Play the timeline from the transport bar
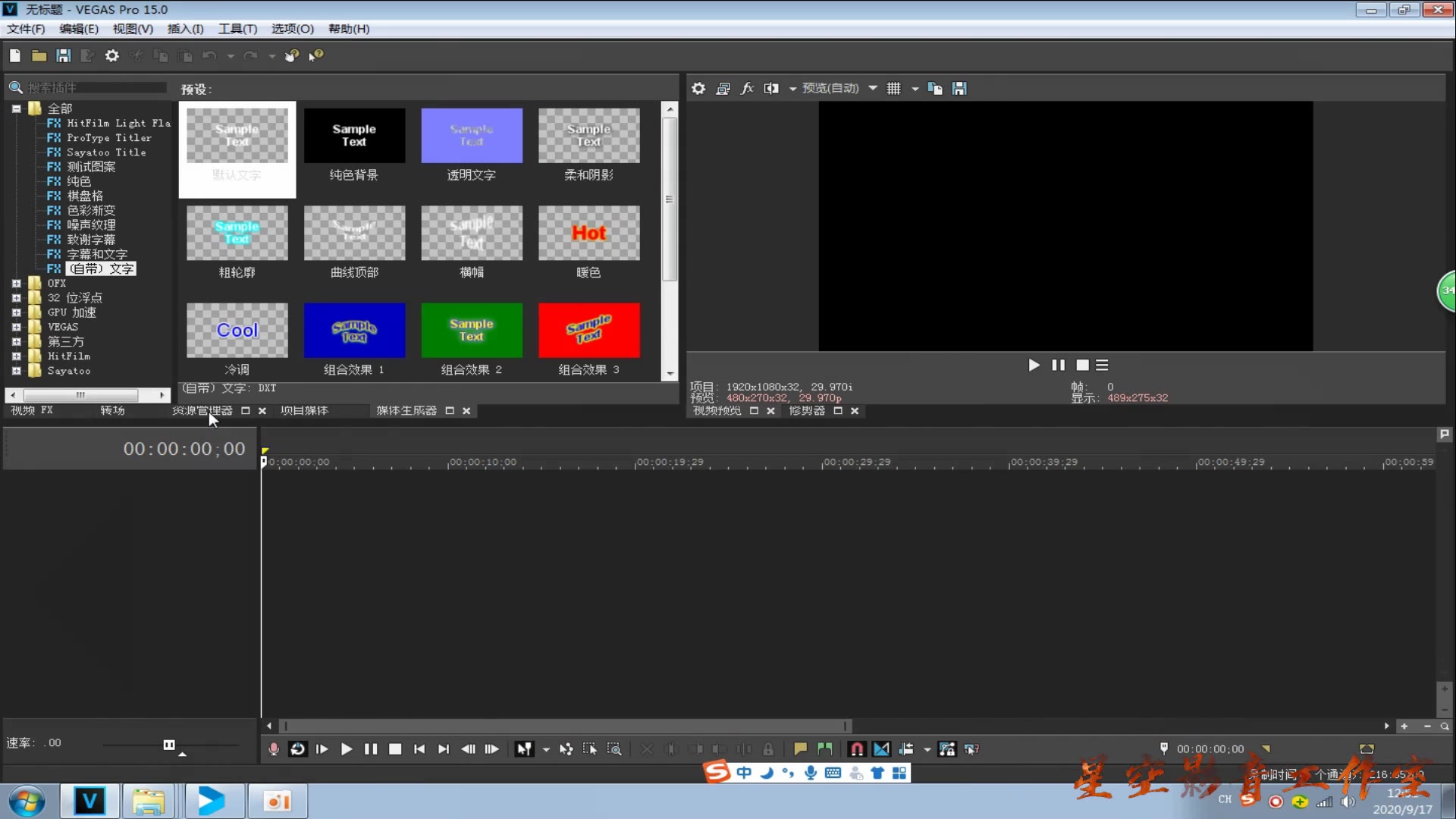This screenshot has height=819, width=1456. (347, 749)
